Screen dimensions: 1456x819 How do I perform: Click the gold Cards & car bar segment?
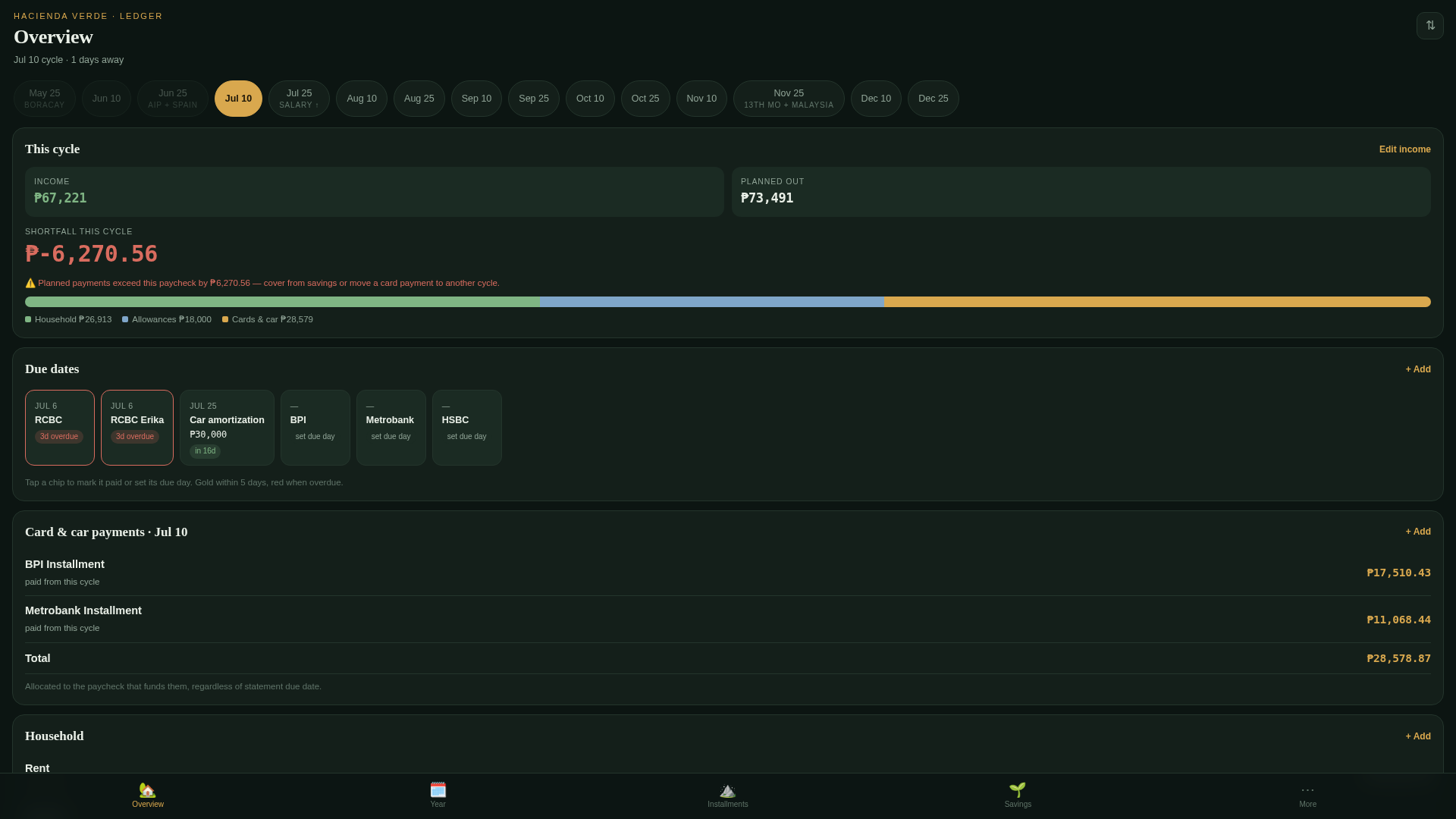1157,302
